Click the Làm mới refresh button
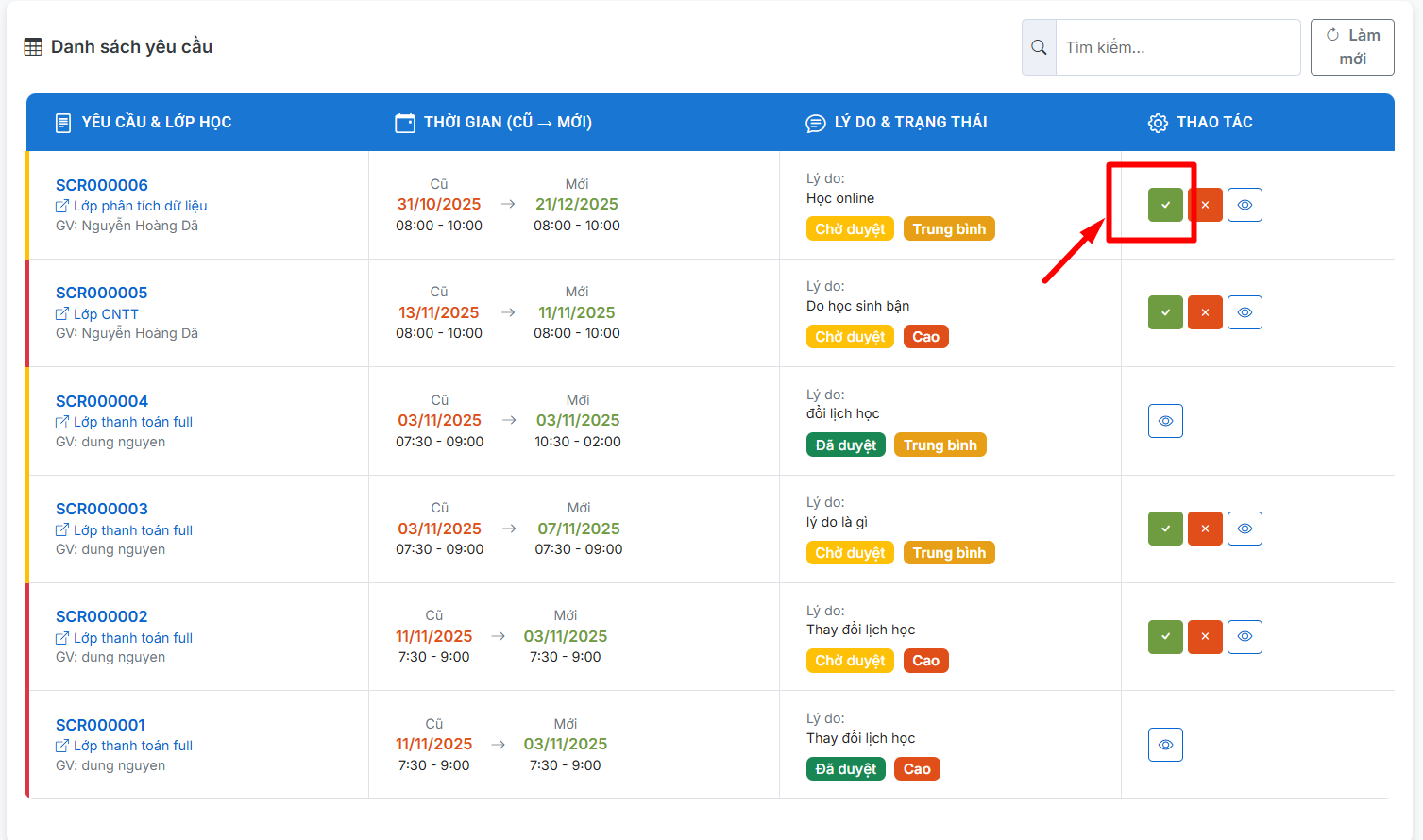Viewport: 1423px width, 840px height. 1352,47
